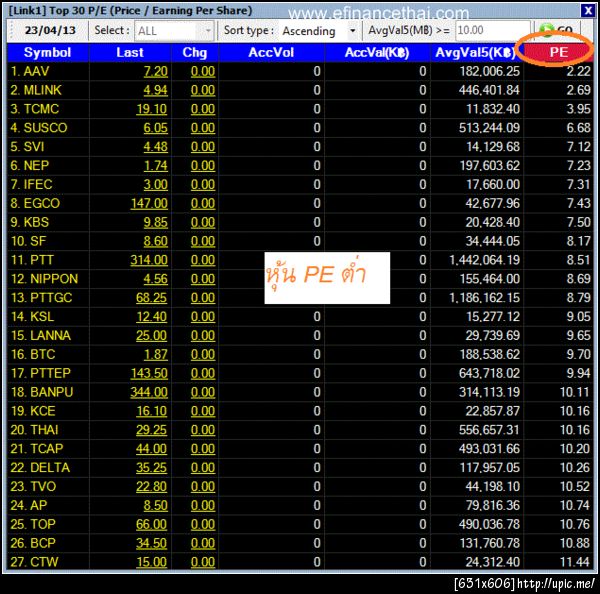Screen dimensions: 600x594
Task: Click EGCO last price 147.00
Action: [149, 203]
